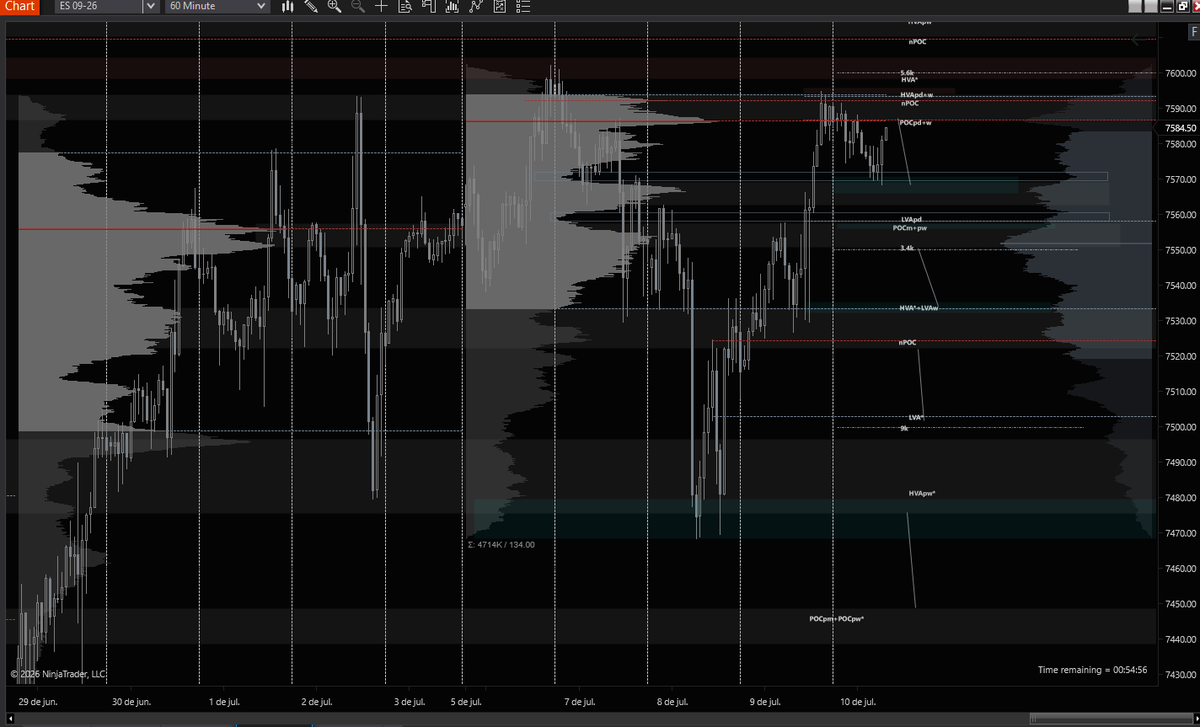
Task: Open the ES 09-26 instrument selector
Action: (99, 6)
